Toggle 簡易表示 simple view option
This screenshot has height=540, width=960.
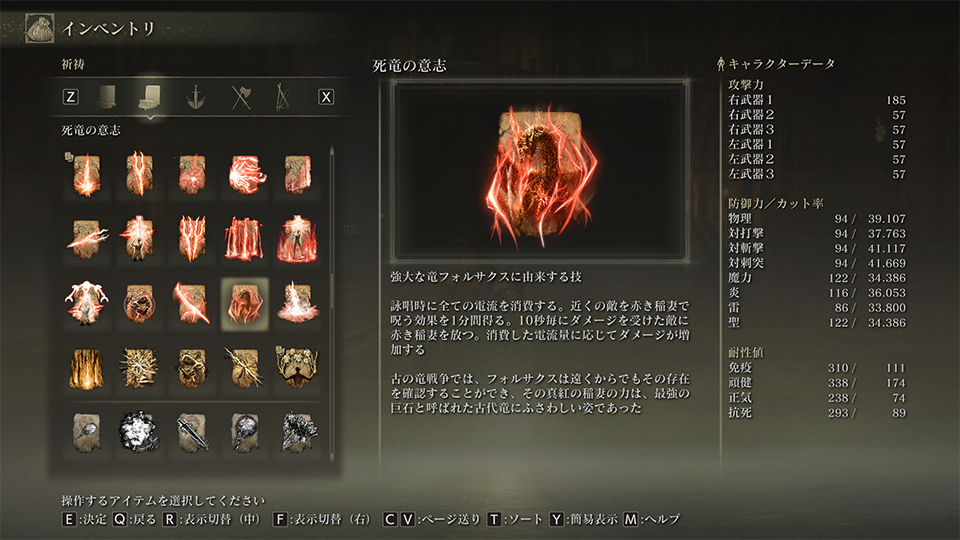click(583, 519)
